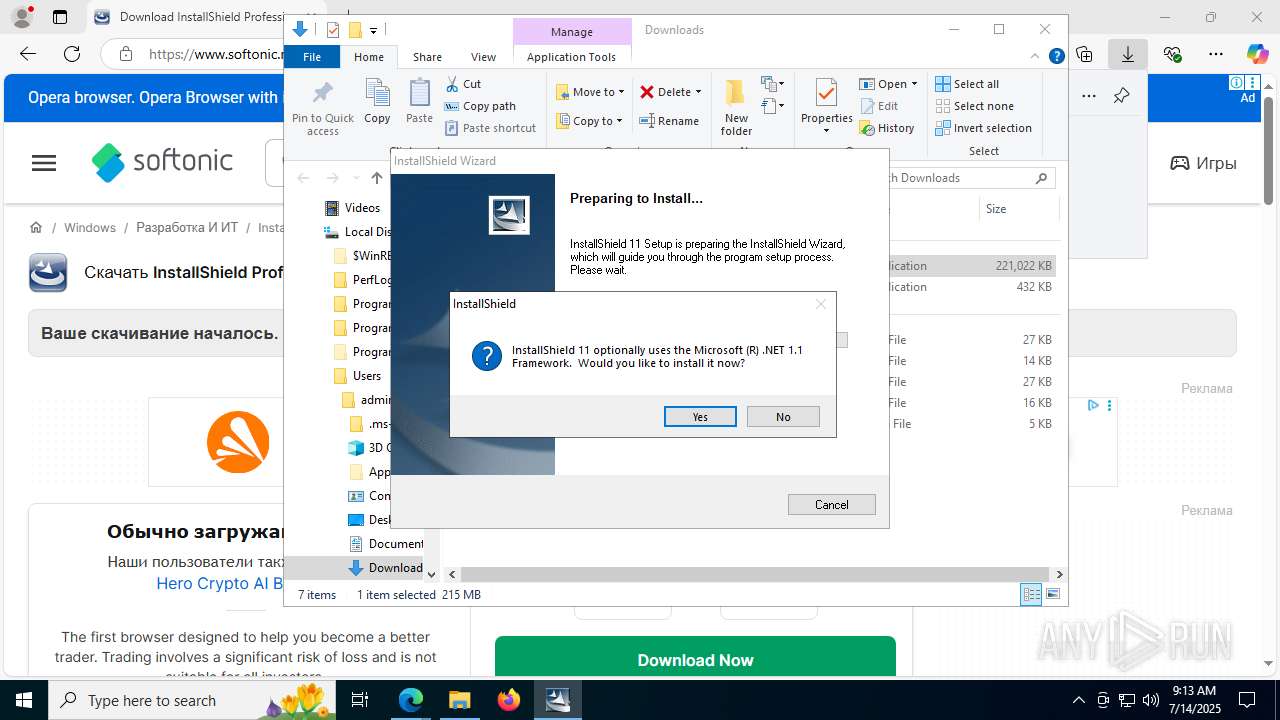
Task: Click the green Download Now button
Action: click(x=695, y=660)
